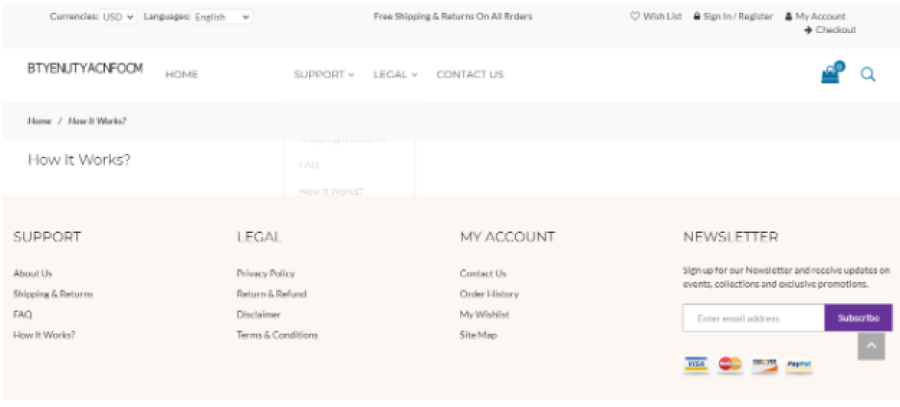Open Site Map footer link
Screen dimensions: 900x407
point(478,335)
